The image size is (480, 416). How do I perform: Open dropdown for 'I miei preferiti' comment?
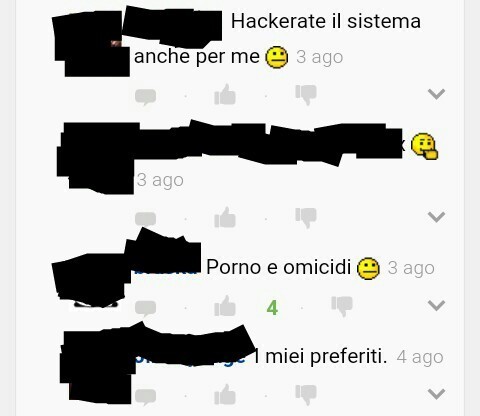tap(436, 394)
